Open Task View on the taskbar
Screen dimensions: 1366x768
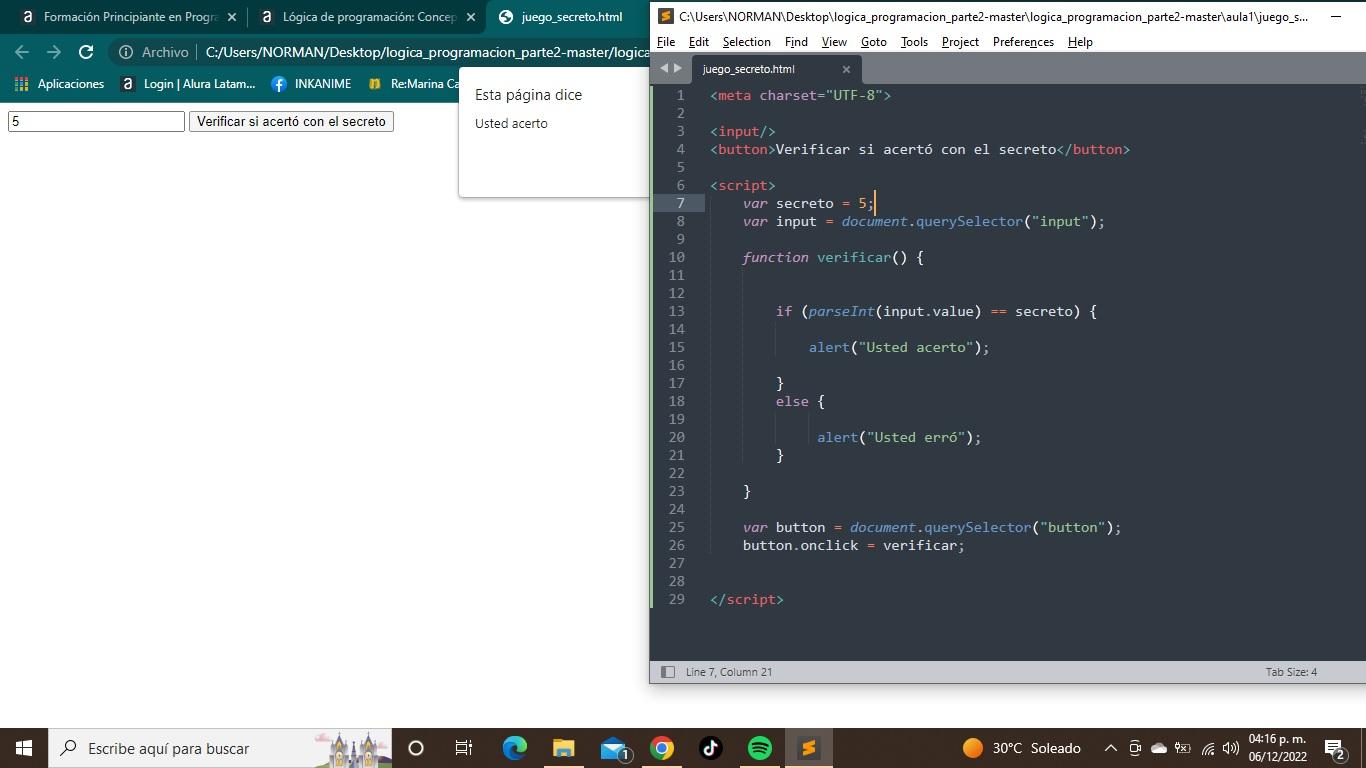[464, 747]
